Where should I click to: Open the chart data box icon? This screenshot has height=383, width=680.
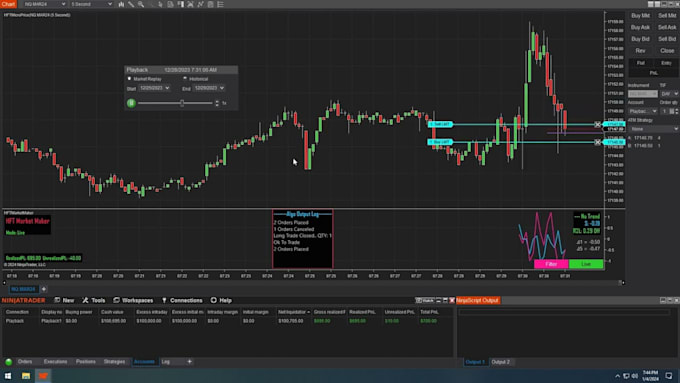170,4
